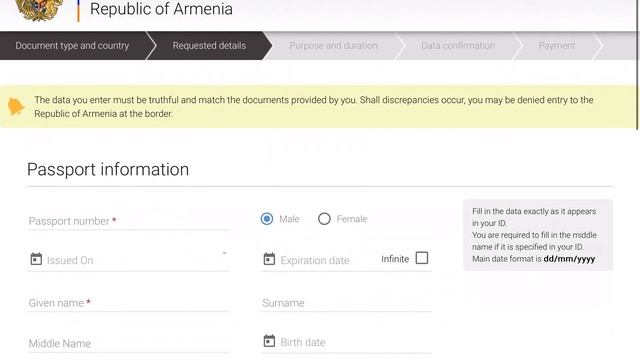
Task: Open the Payment step
Action: 557,46
